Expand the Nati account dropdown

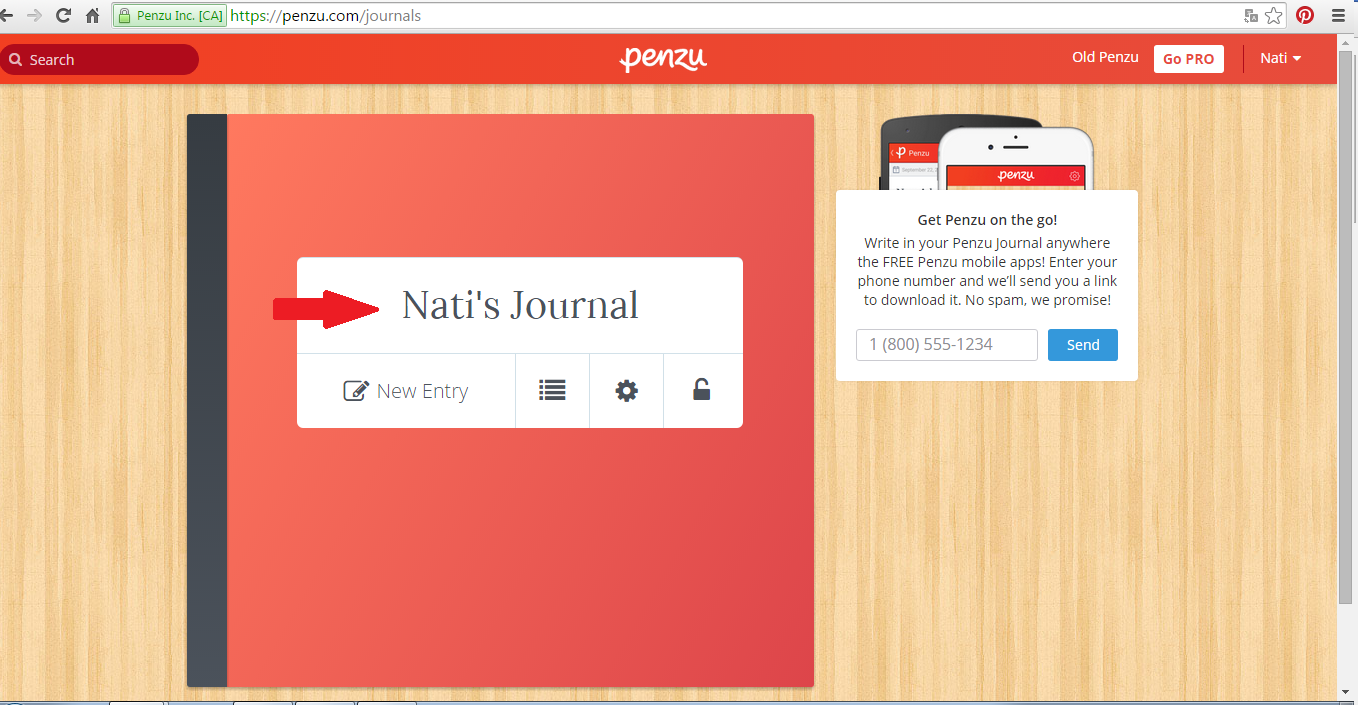[1280, 58]
